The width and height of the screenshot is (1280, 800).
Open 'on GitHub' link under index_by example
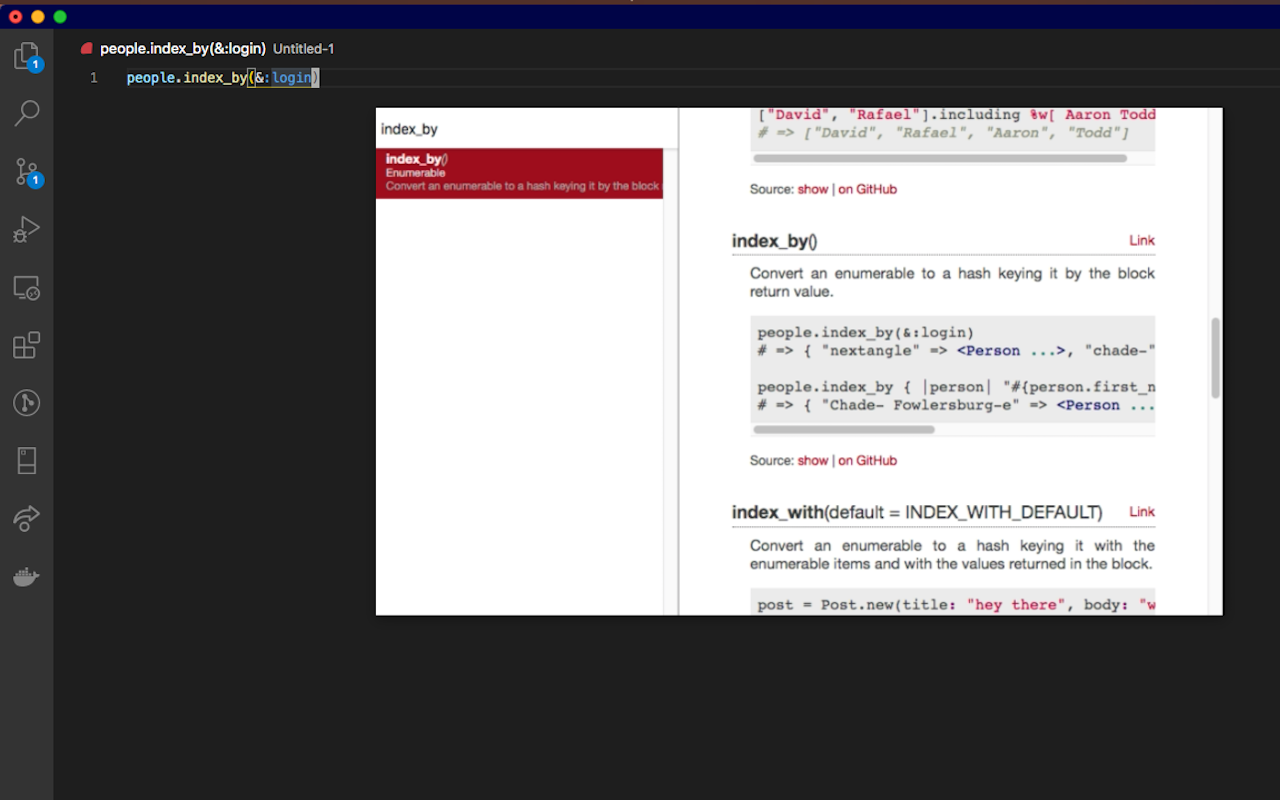(x=867, y=460)
